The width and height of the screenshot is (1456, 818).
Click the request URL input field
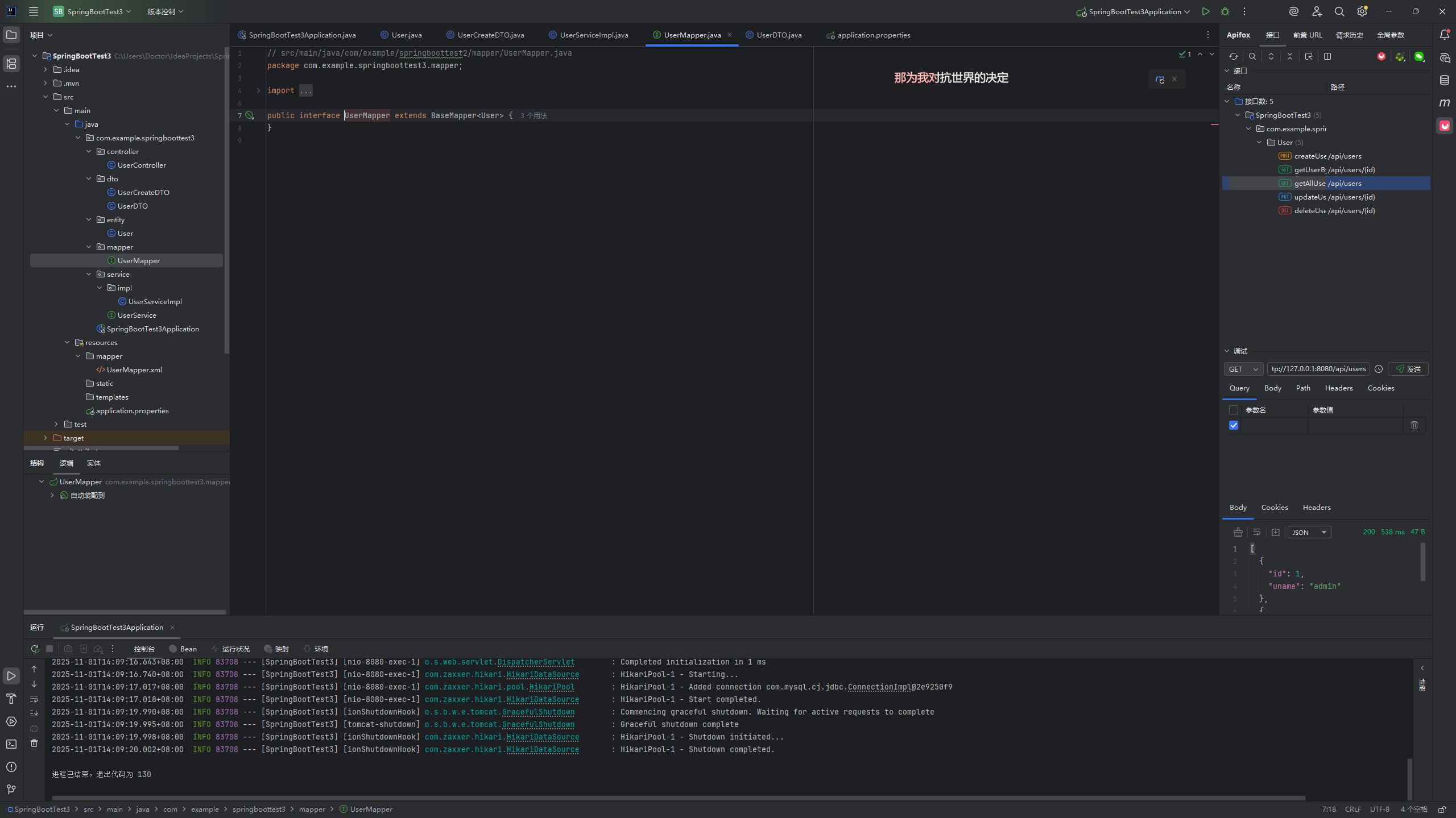click(1318, 369)
